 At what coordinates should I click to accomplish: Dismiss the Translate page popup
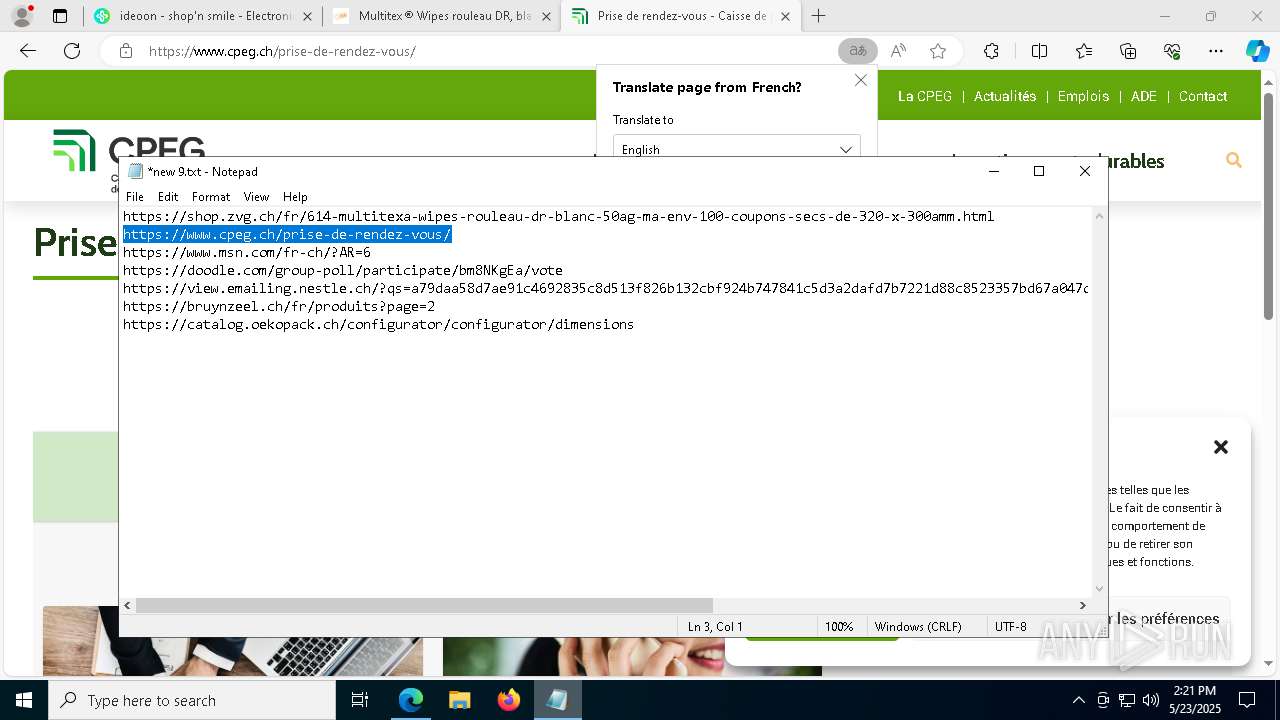tap(860, 80)
